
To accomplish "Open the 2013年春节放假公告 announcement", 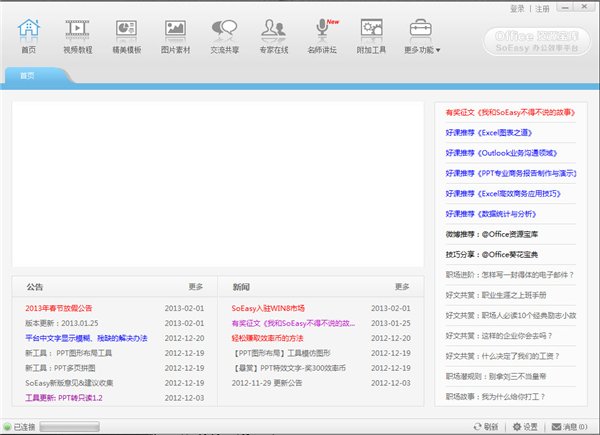I will [58, 309].
